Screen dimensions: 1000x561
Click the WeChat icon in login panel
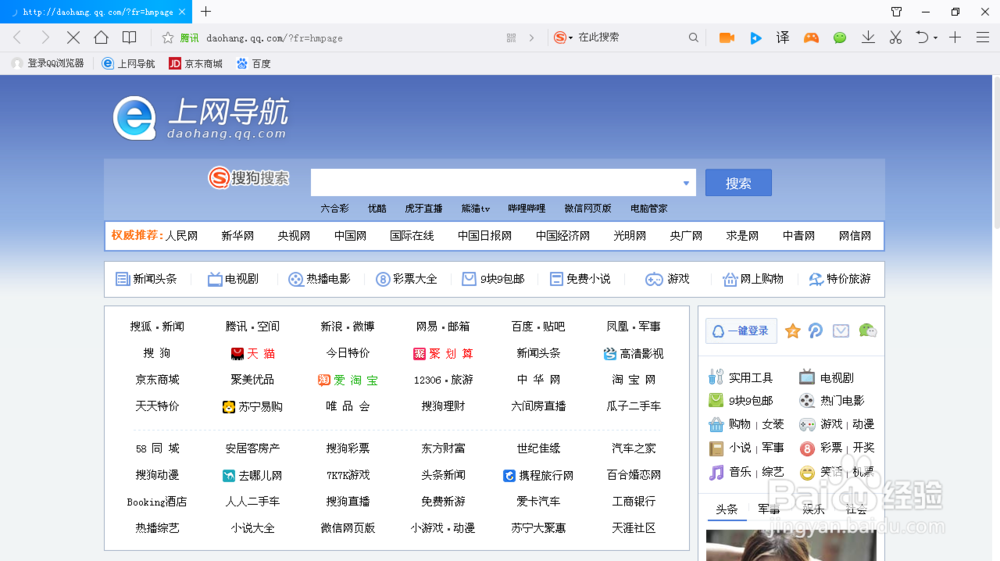[x=867, y=330]
